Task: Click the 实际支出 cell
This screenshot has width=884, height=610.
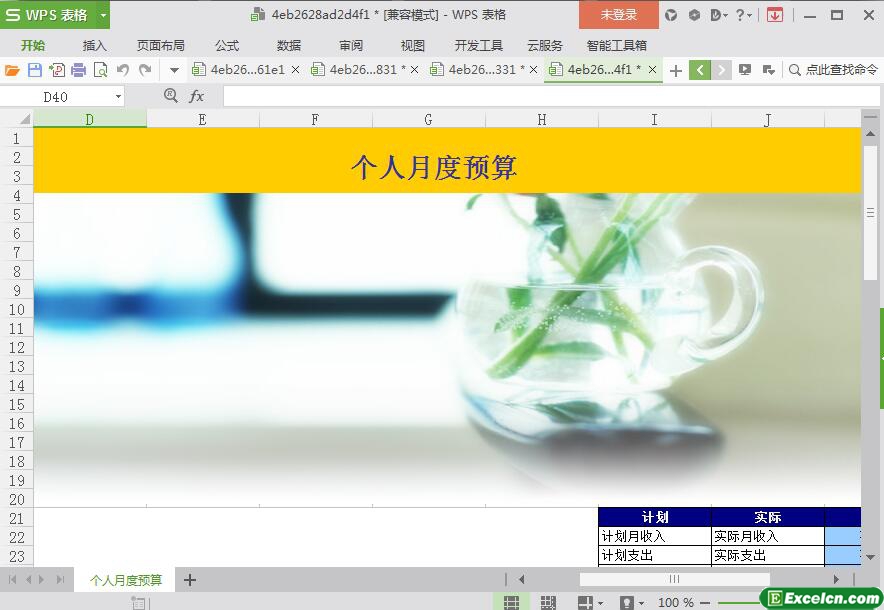Action: point(768,555)
